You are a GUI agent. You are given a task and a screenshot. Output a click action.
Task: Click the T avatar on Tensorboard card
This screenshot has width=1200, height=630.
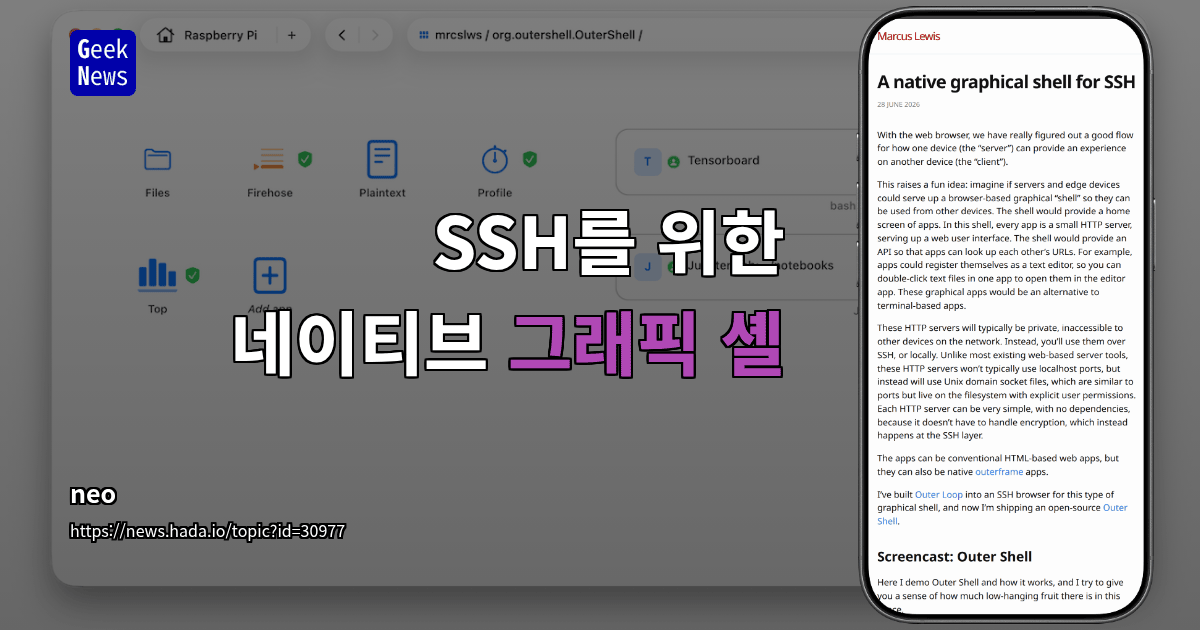[647, 161]
